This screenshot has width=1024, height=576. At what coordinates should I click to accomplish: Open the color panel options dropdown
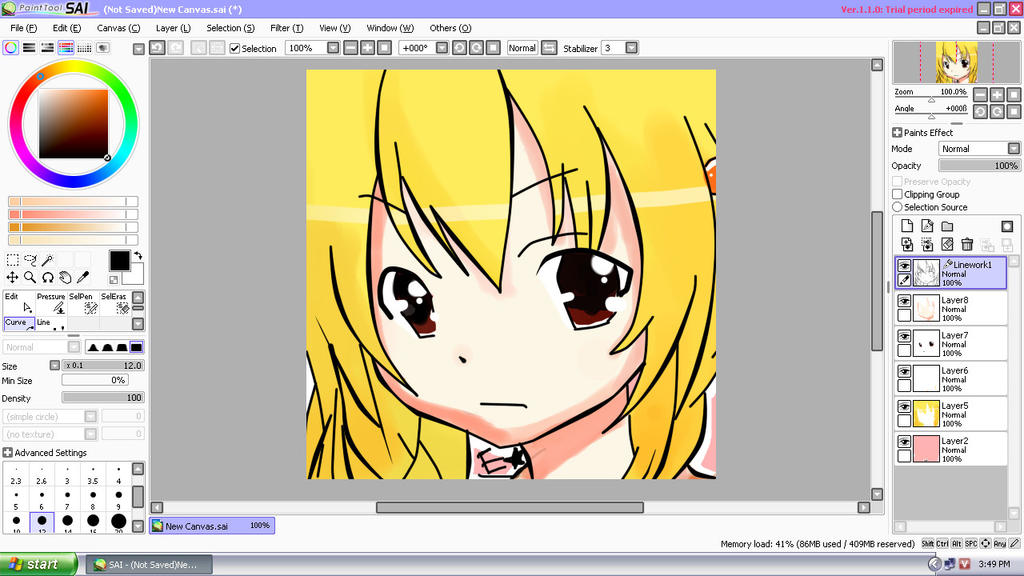pos(138,49)
